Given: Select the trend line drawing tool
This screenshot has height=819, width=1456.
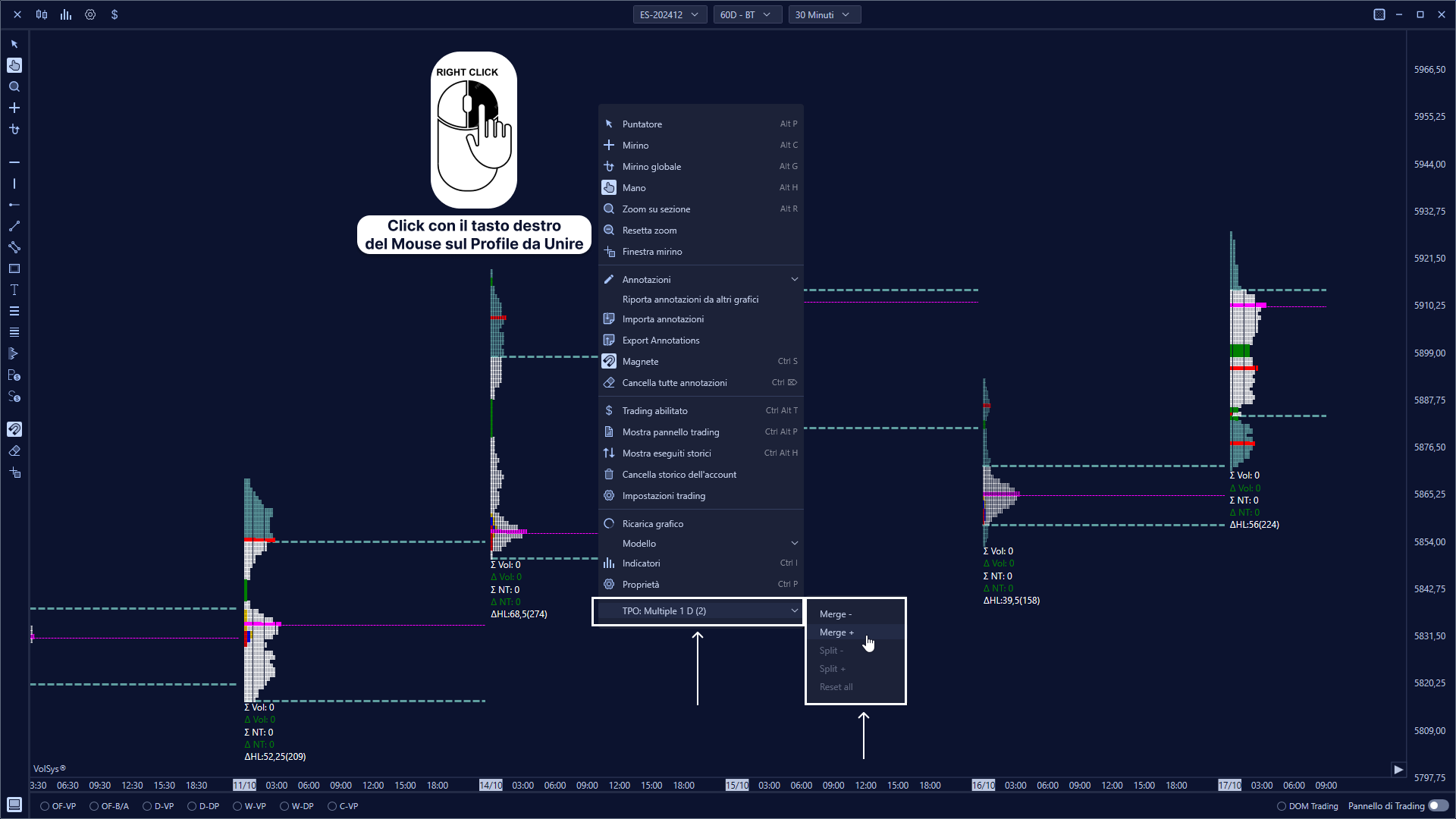Looking at the screenshot, I should [14, 226].
